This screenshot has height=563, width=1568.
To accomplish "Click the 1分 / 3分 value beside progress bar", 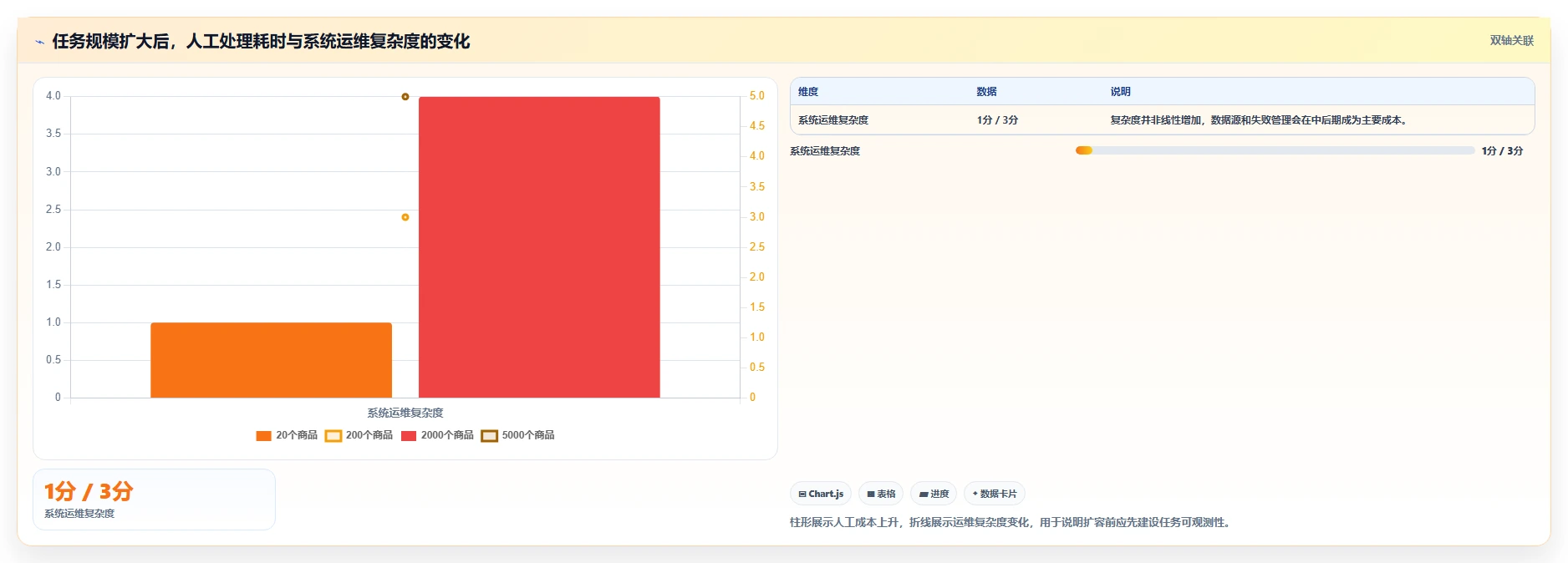I will (x=1502, y=151).
